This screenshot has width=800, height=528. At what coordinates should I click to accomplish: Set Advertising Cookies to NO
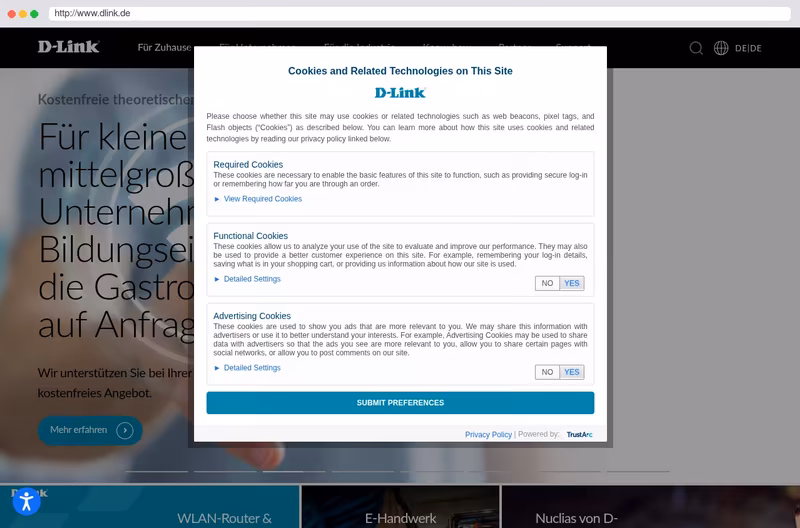tap(547, 372)
